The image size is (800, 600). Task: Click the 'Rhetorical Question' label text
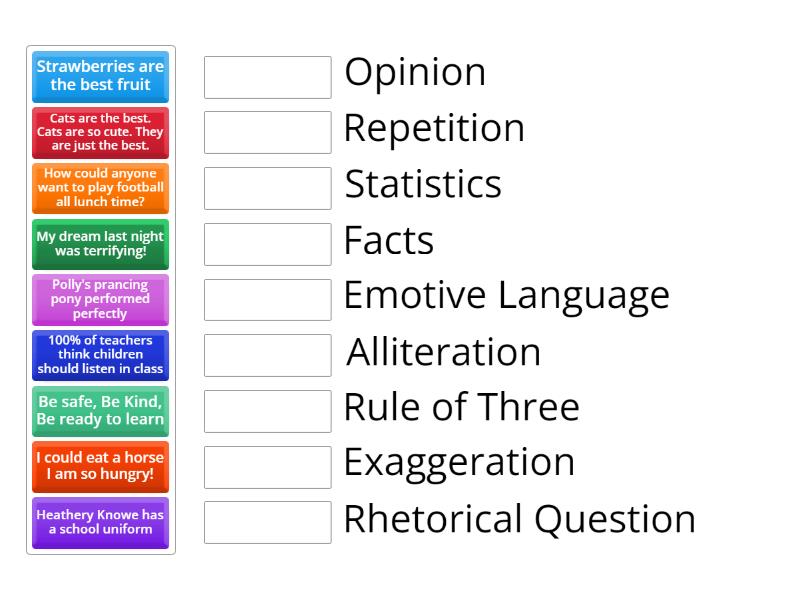518,519
